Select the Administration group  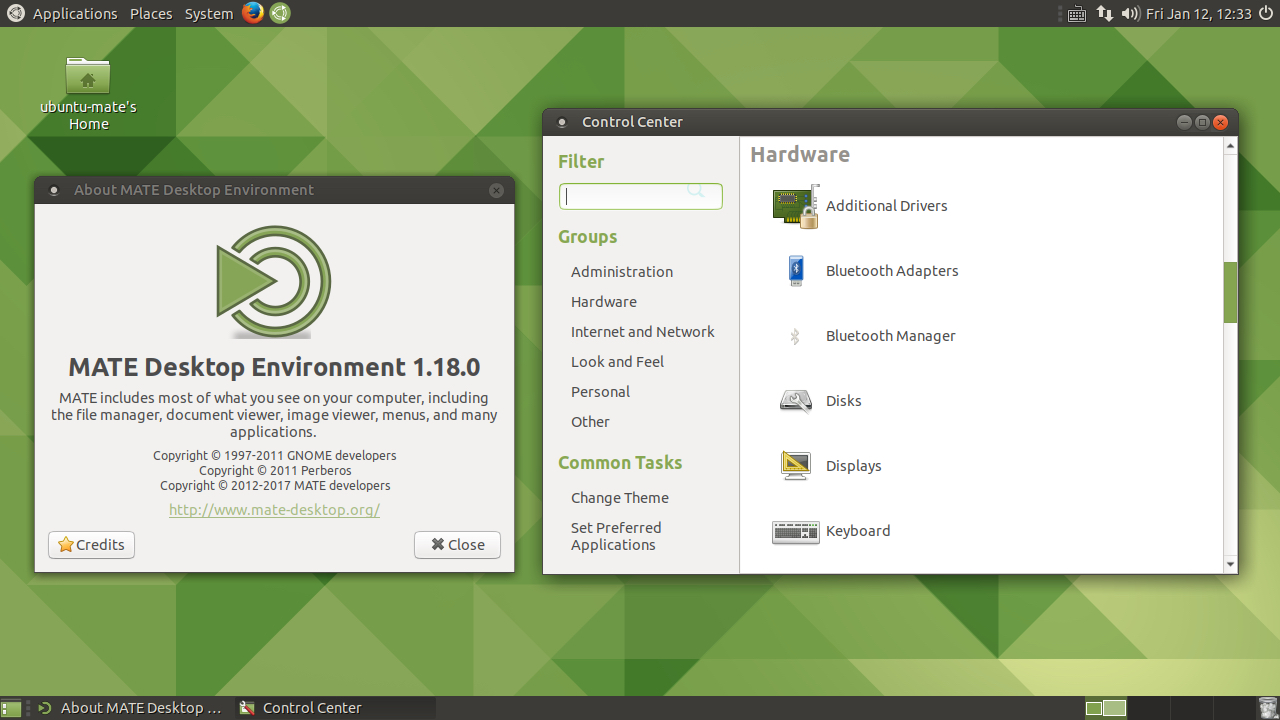pyautogui.click(x=621, y=271)
